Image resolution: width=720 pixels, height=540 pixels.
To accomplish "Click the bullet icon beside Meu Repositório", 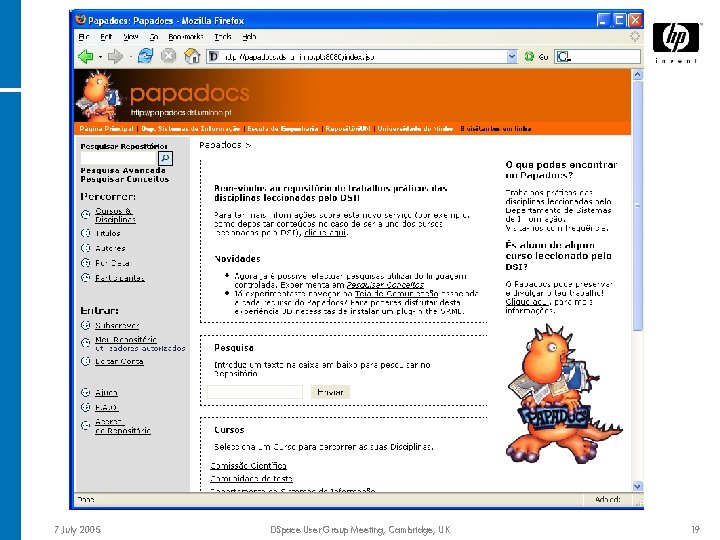I will [85, 343].
